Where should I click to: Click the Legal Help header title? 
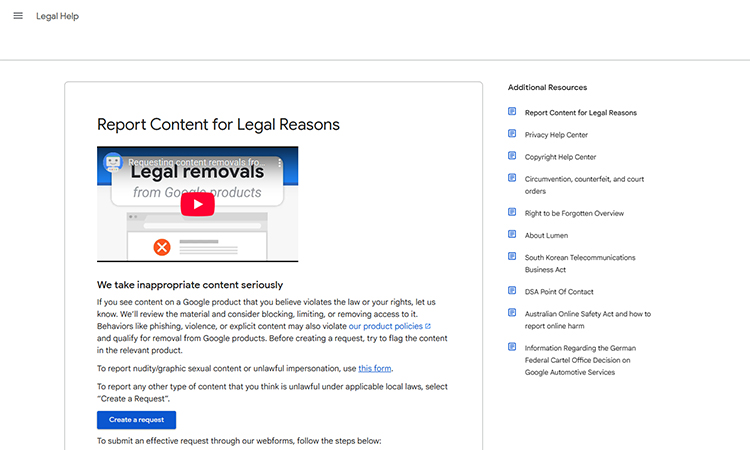coord(57,16)
